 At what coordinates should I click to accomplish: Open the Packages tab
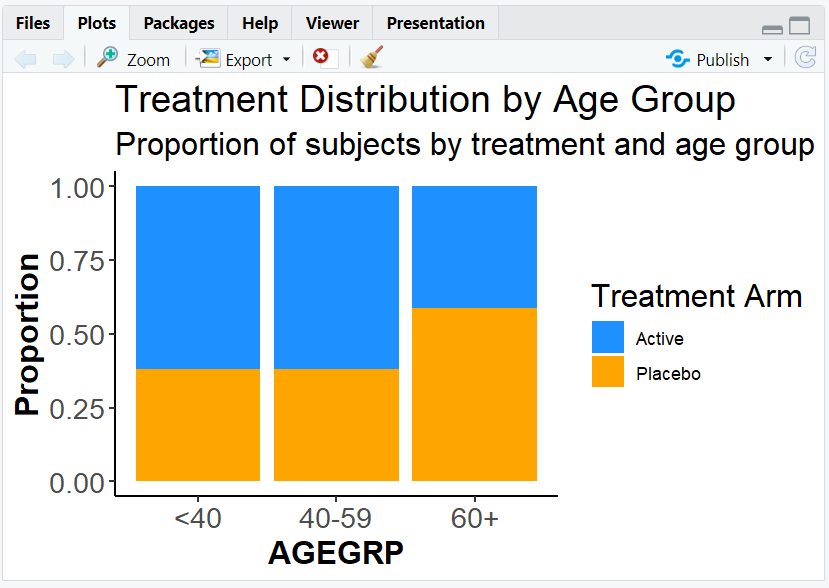coord(178,22)
